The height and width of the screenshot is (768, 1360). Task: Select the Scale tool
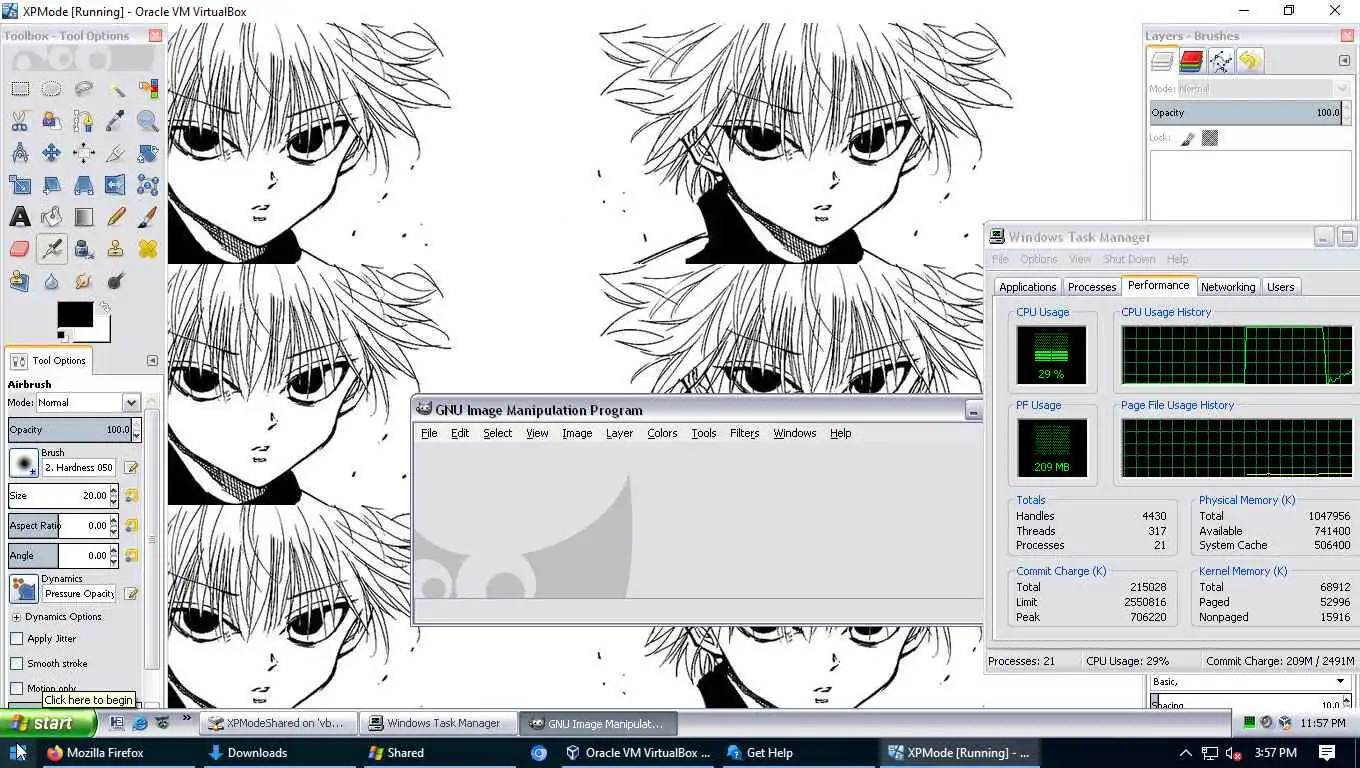tap(19, 185)
